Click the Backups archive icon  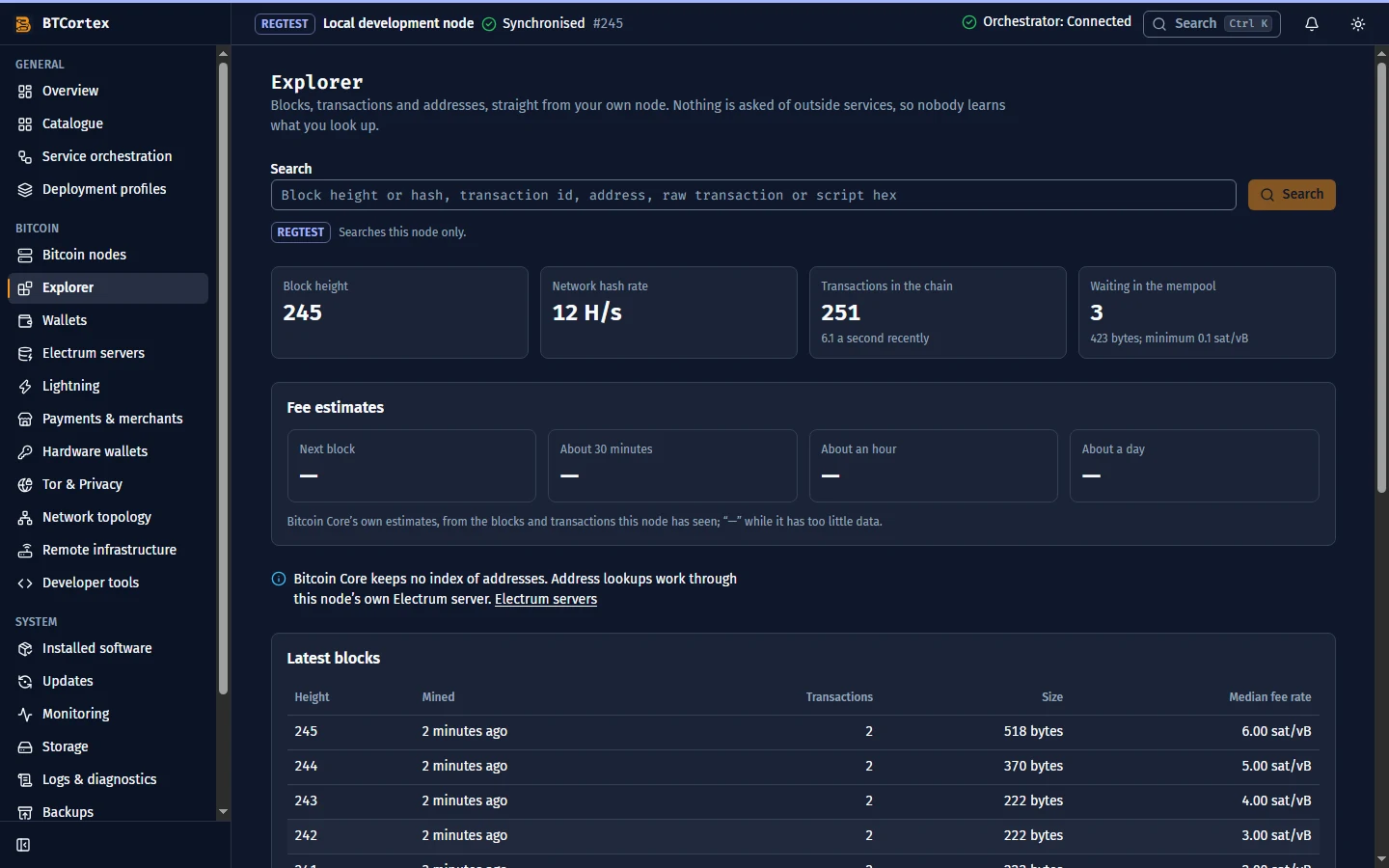(x=25, y=813)
